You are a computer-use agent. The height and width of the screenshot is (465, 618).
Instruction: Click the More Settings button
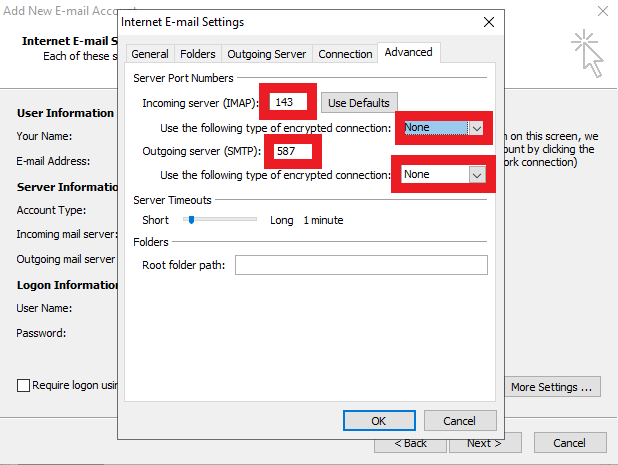click(x=553, y=387)
